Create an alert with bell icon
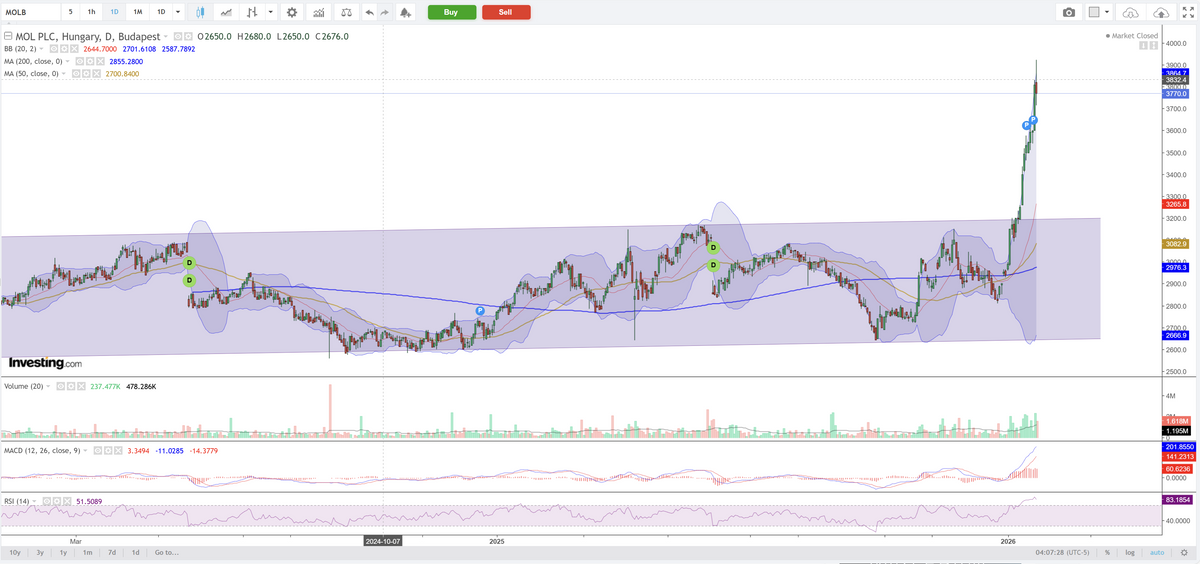This screenshot has width=1200, height=564. [x=404, y=12]
